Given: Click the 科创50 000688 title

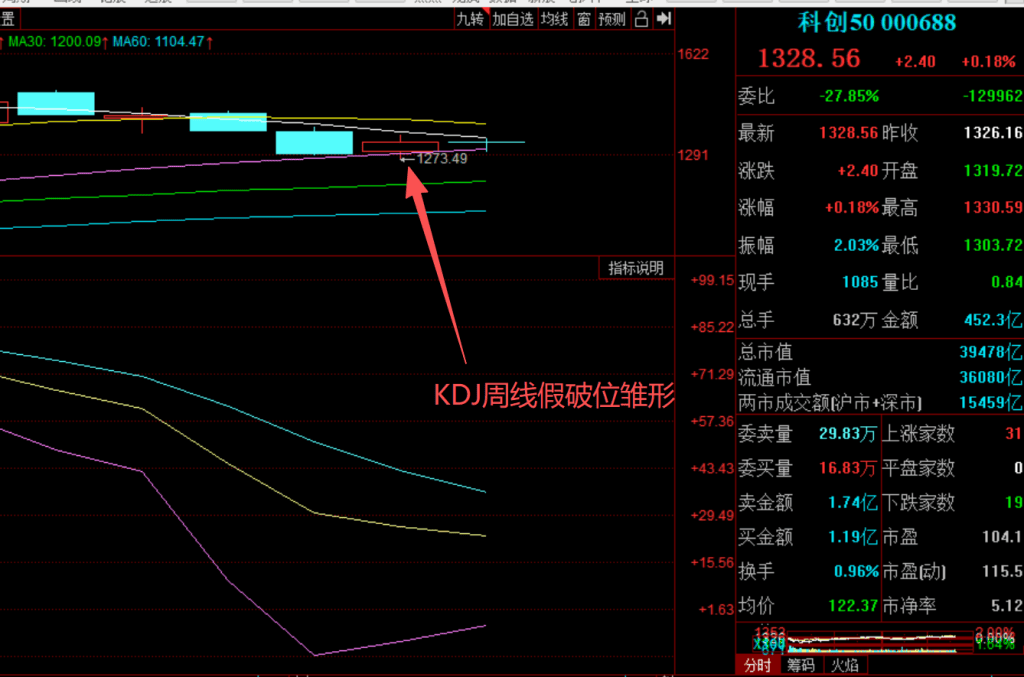Looking at the screenshot, I should pyautogui.click(x=876, y=22).
